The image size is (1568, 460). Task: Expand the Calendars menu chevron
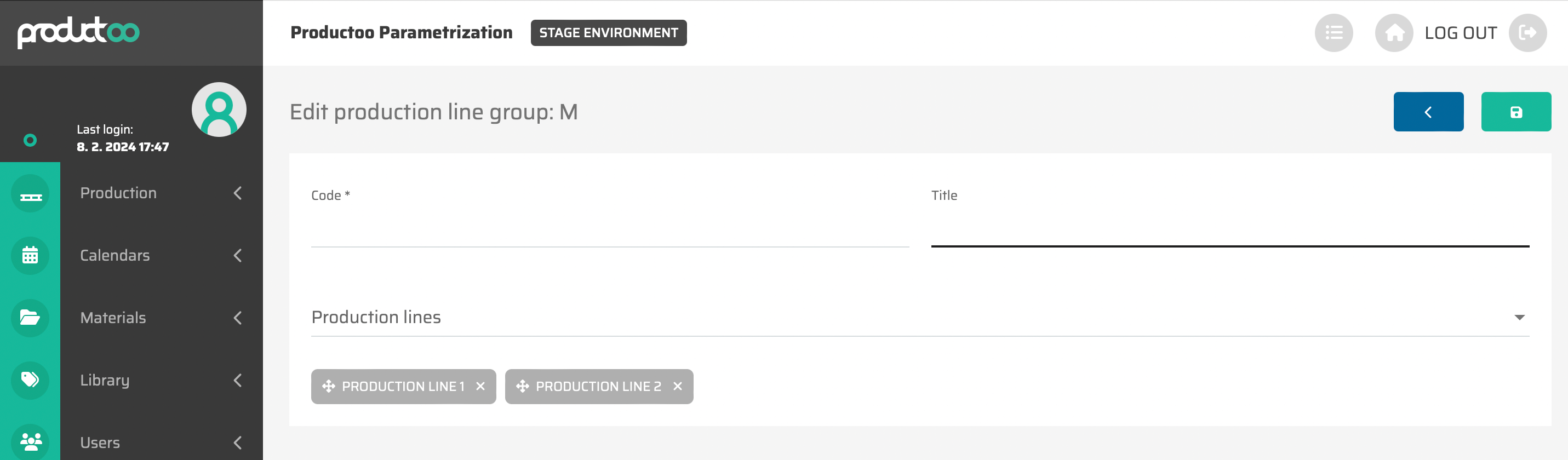pyautogui.click(x=238, y=256)
